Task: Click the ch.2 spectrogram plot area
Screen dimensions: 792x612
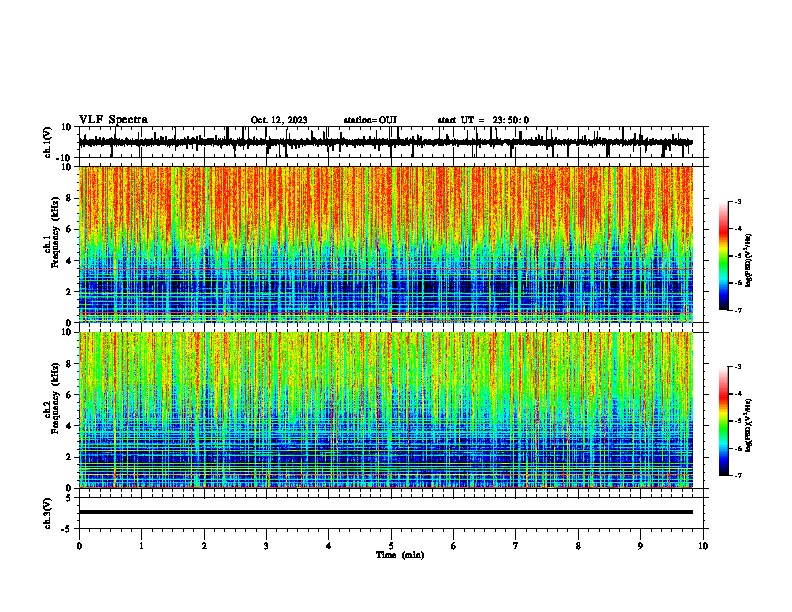Action: click(385, 410)
